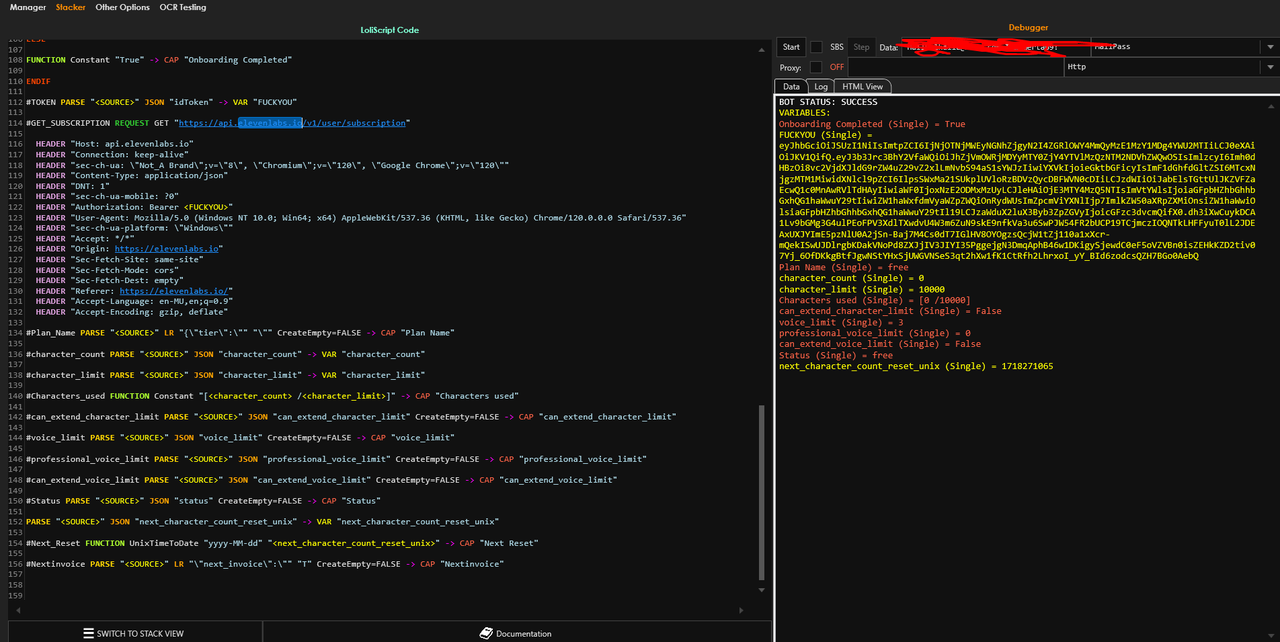Click the #Status PARSE code line
The height and width of the screenshot is (642, 1280).
(x=203, y=500)
